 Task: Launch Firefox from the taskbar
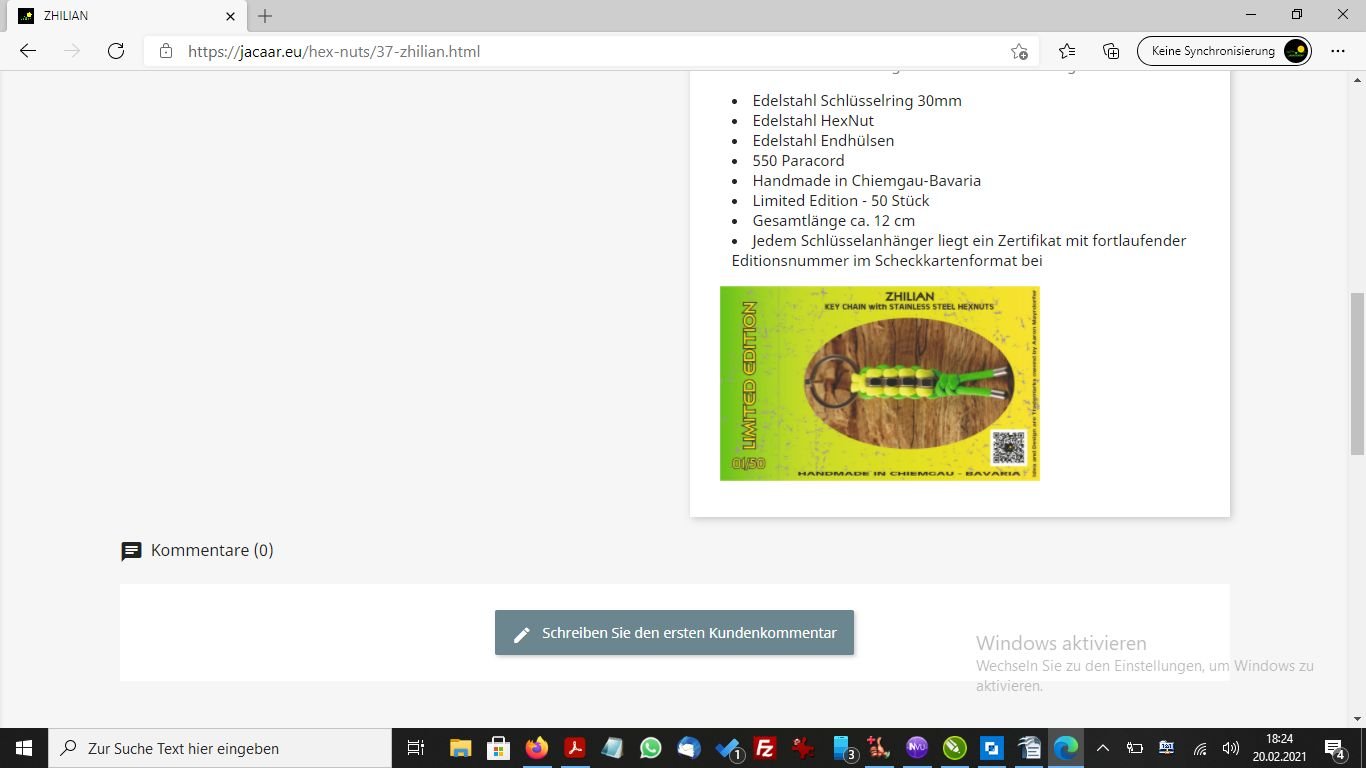(537, 748)
